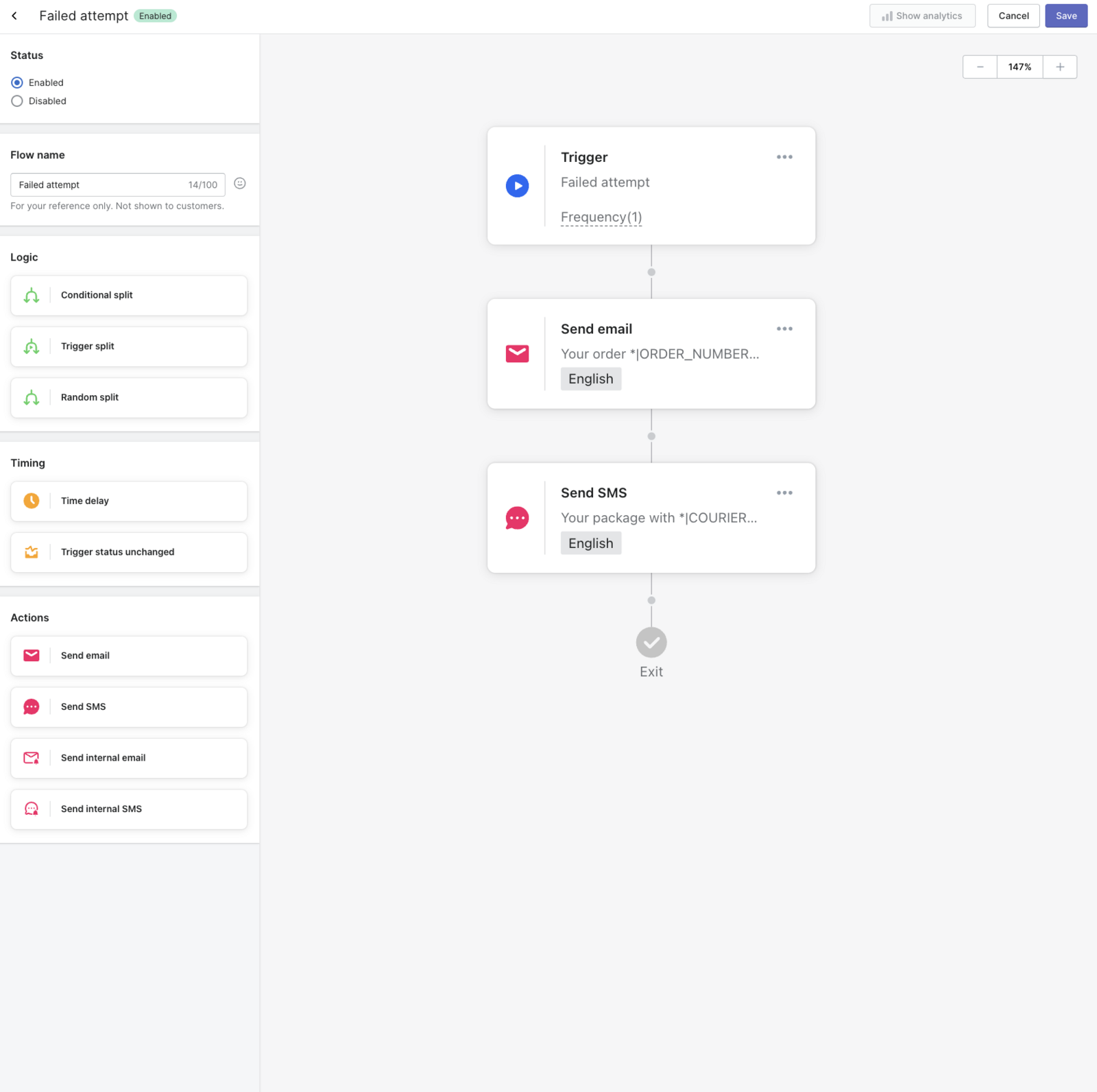Click the Trigger status unchanged icon
Image resolution: width=1097 pixels, height=1092 pixels.
click(32, 552)
